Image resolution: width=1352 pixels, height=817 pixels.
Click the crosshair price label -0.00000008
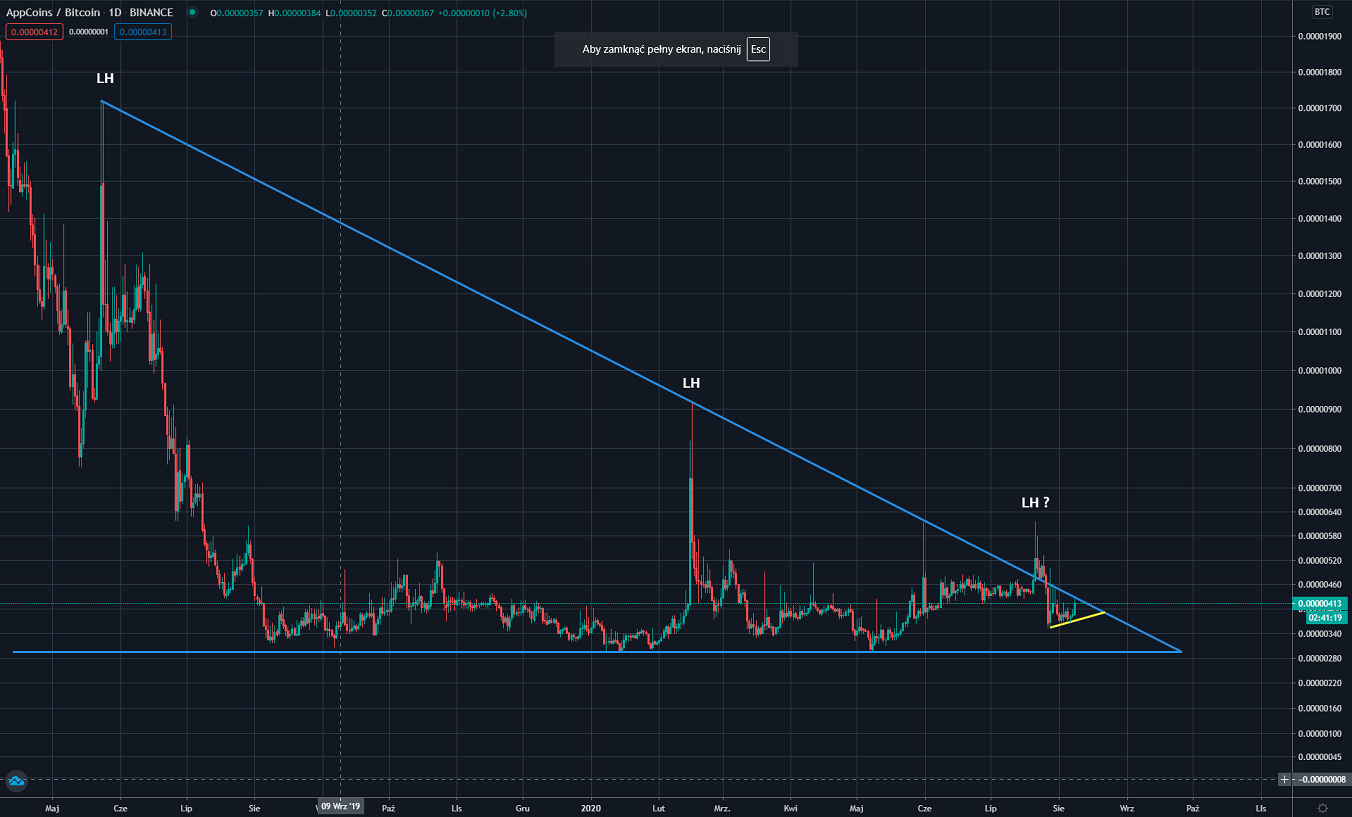point(1321,779)
